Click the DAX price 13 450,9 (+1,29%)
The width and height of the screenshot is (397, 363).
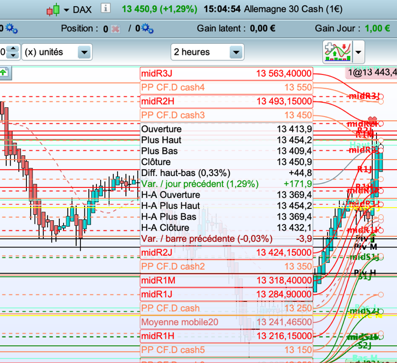(160, 9)
